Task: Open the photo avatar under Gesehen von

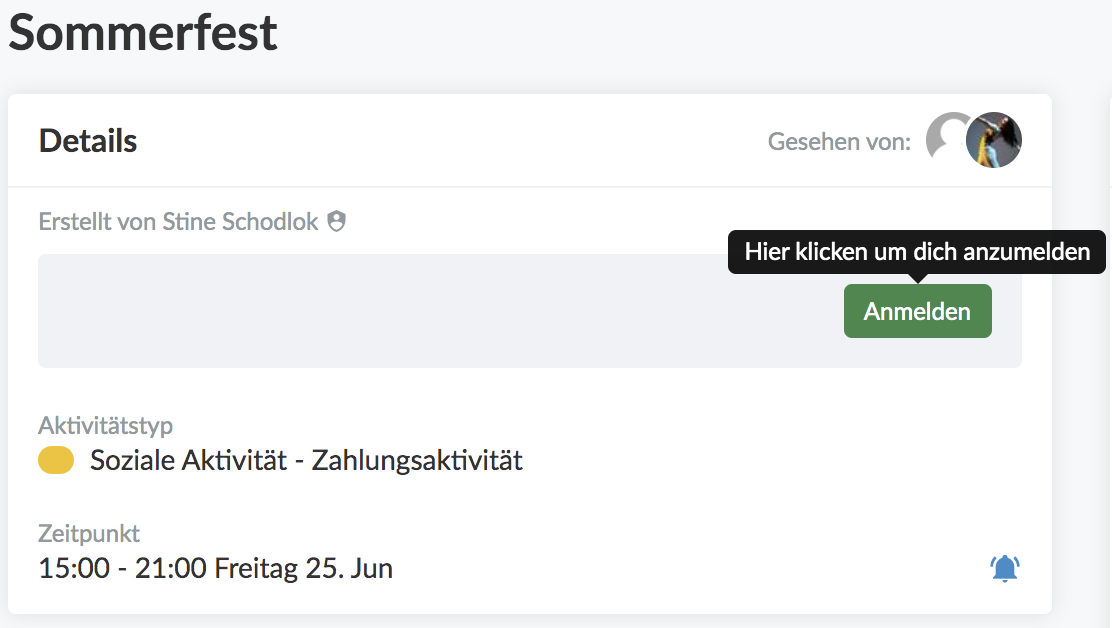Action: click(x=994, y=140)
